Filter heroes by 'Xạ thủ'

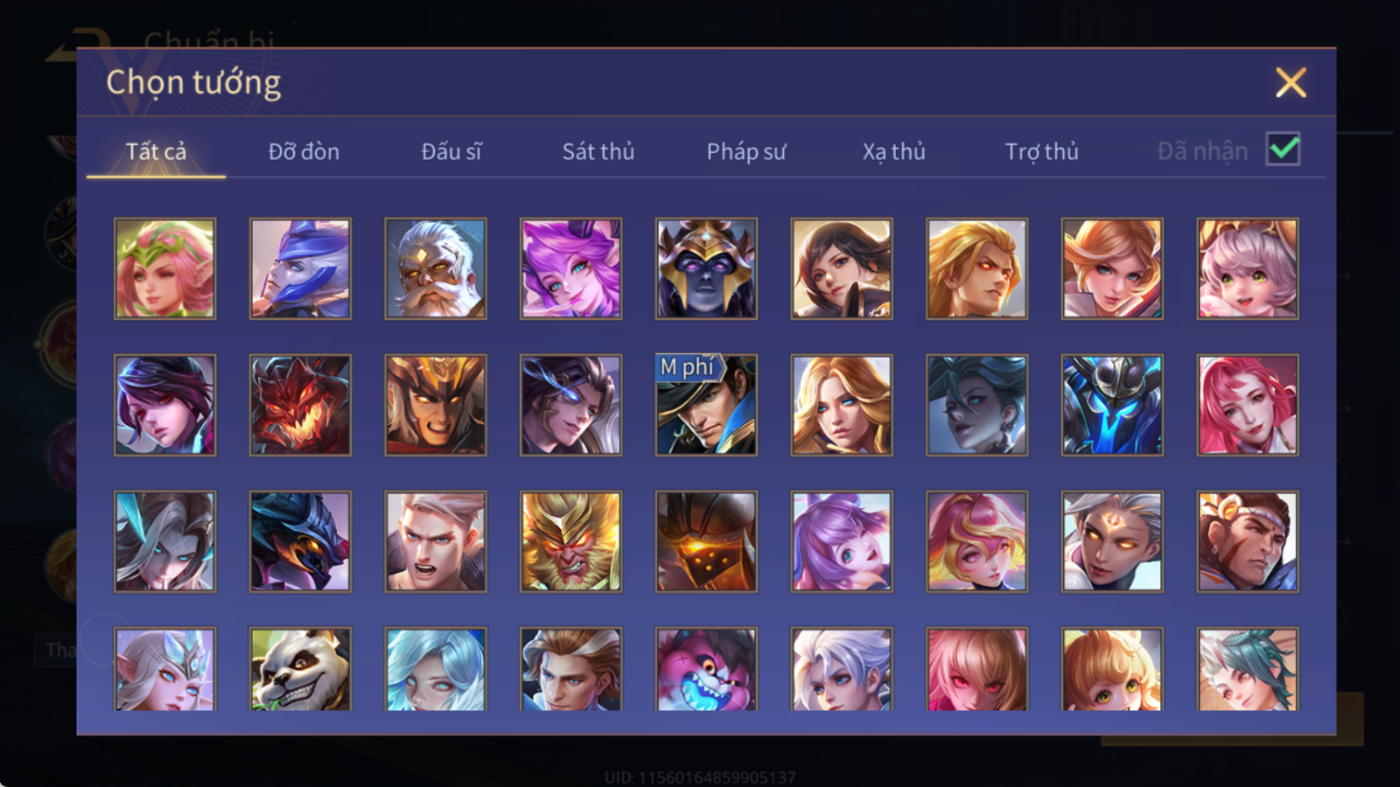pos(894,152)
